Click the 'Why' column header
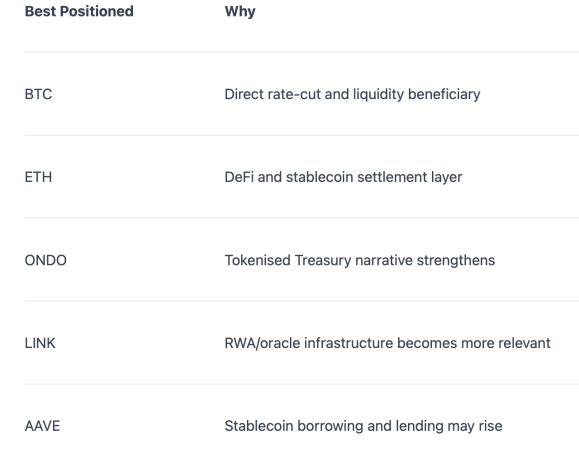 coord(240,12)
